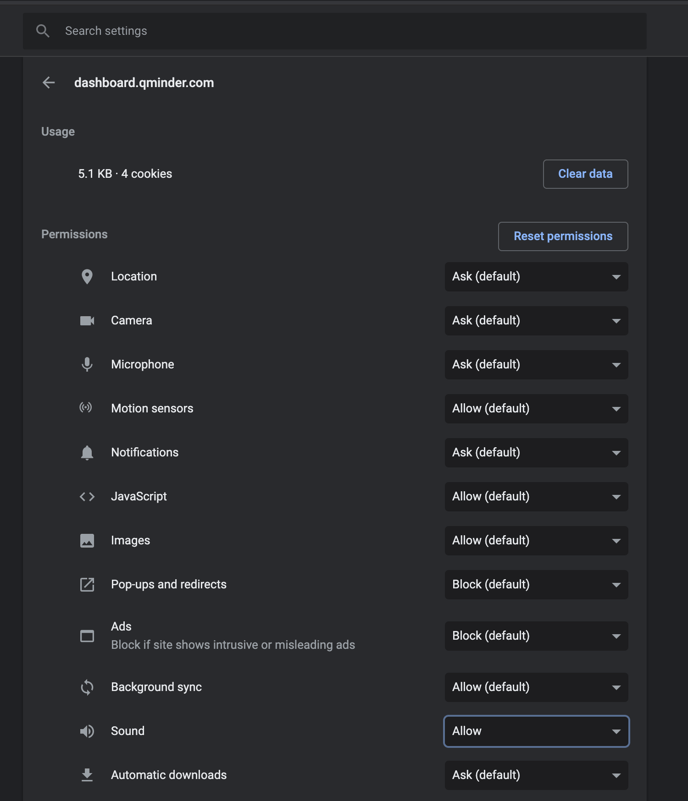Click the Notifications label text
Screen dimensions: 688x801
click(145, 452)
